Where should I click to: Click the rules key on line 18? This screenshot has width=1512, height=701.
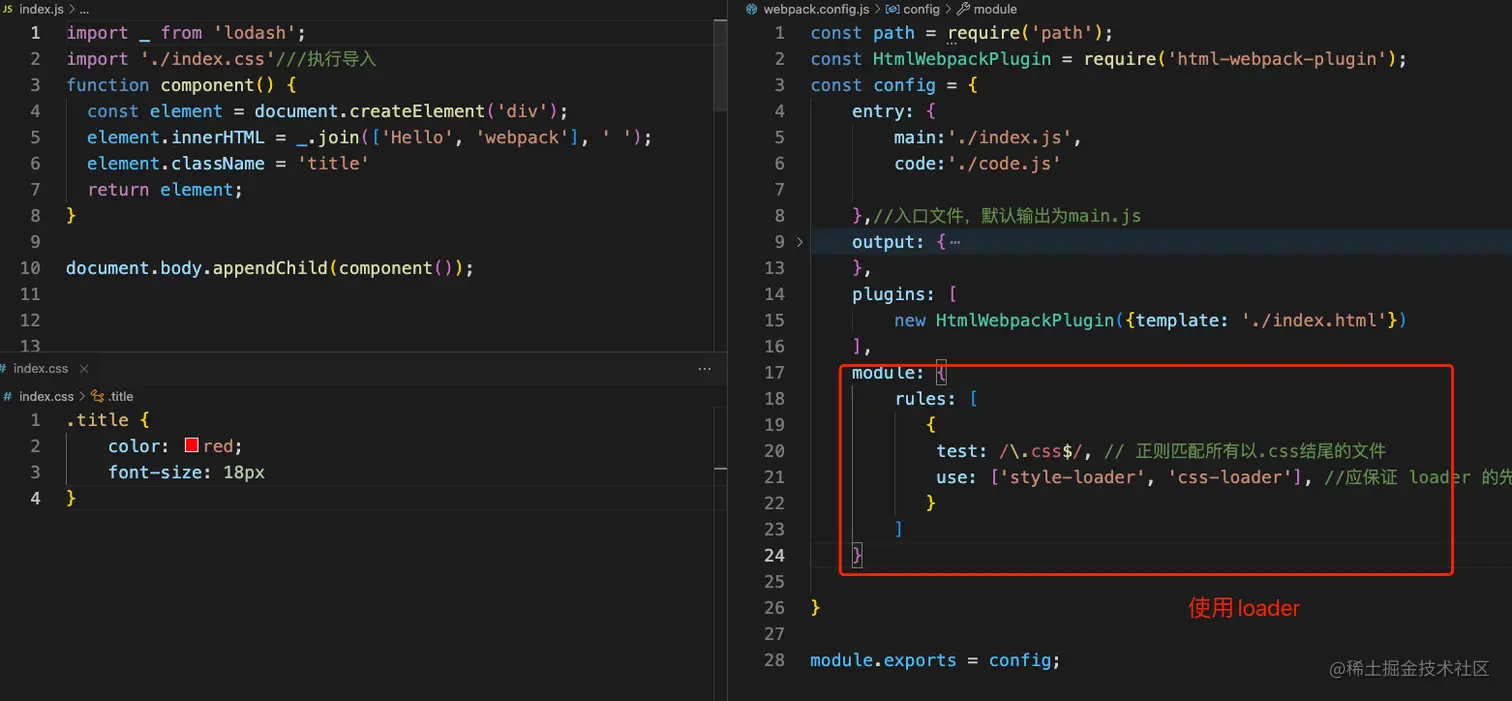click(920, 398)
